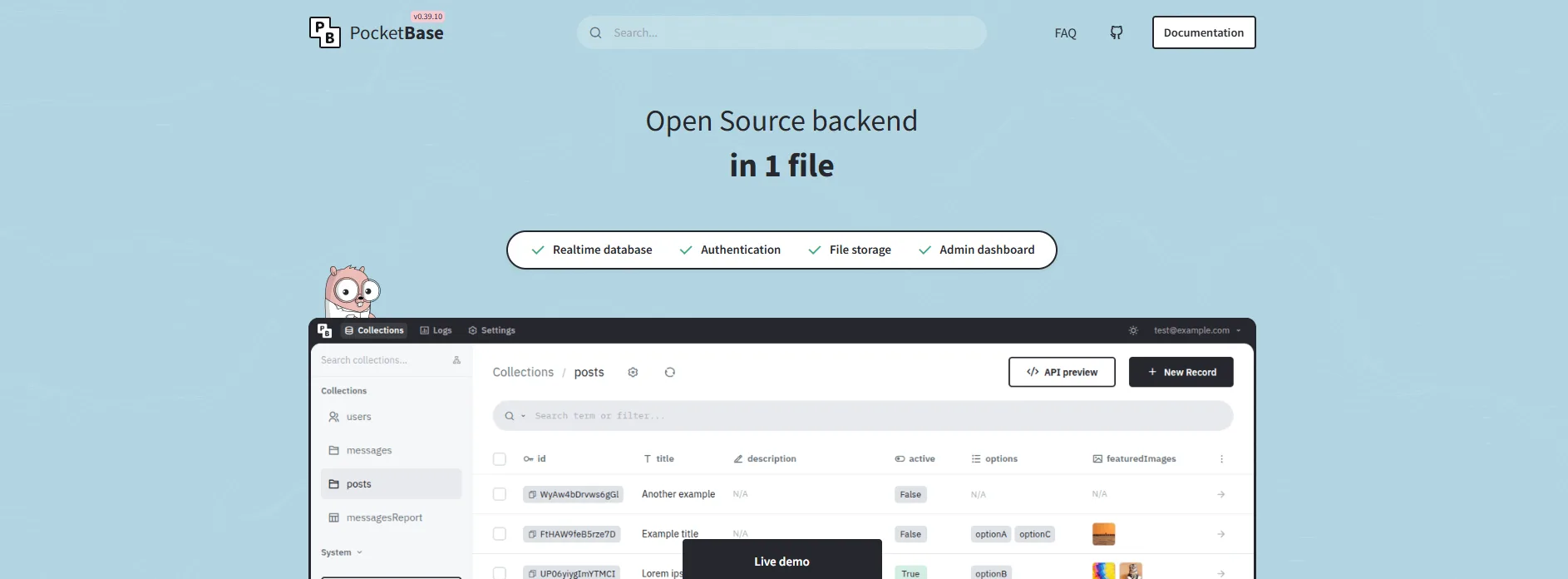
Task: Select messages collection
Action: (x=391, y=450)
